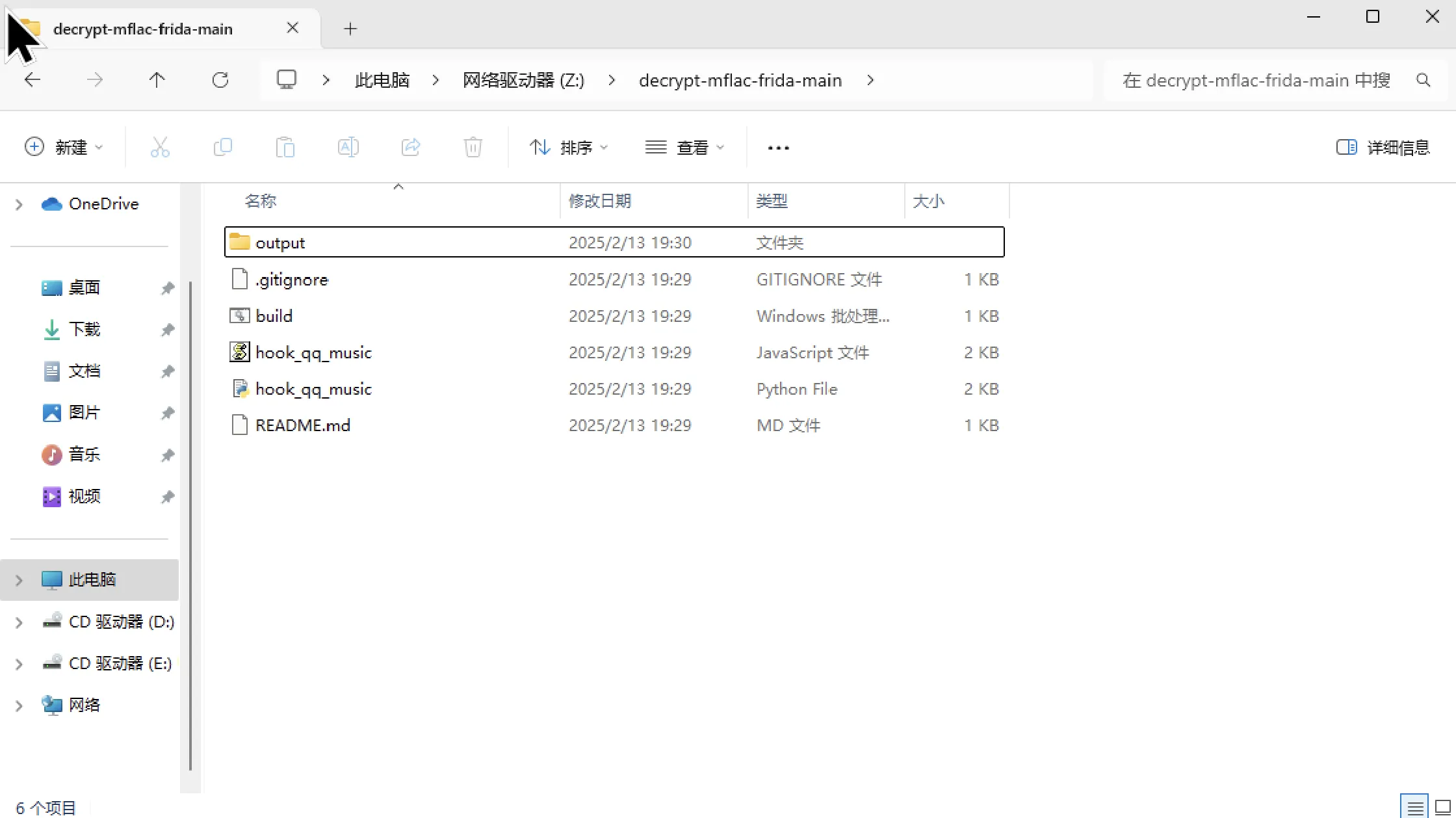The image size is (1456, 818).
Task: Click the Refresh icon in navigation bar
Action: click(x=220, y=80)
